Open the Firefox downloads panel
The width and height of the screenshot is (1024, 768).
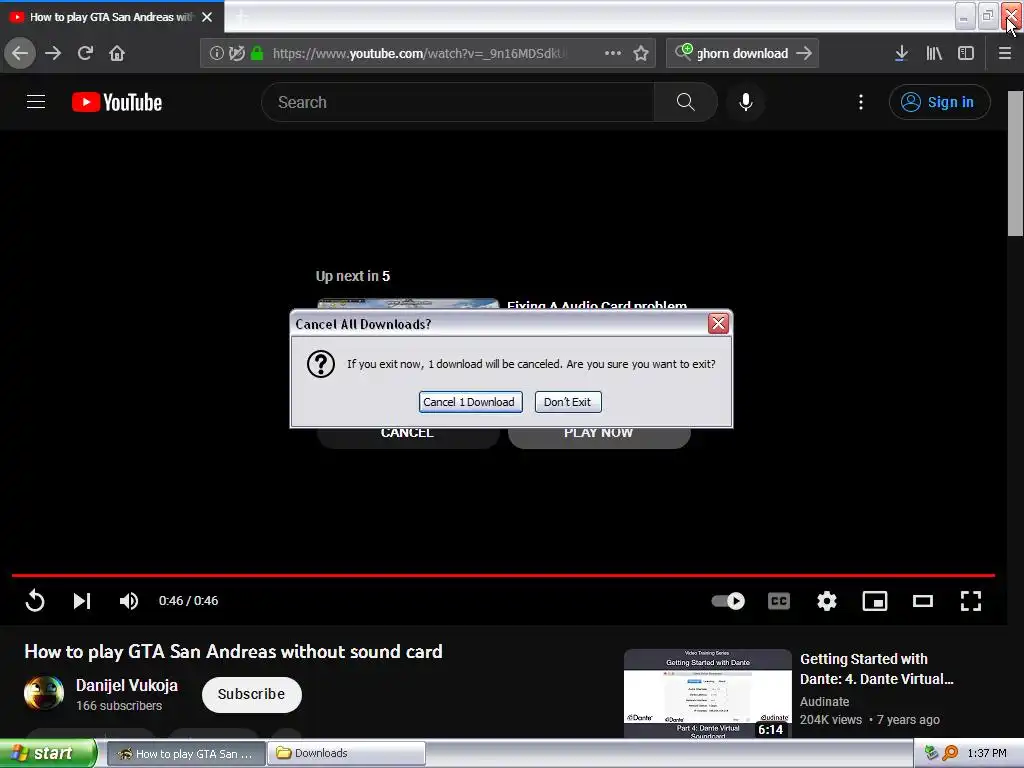[901, 53]
